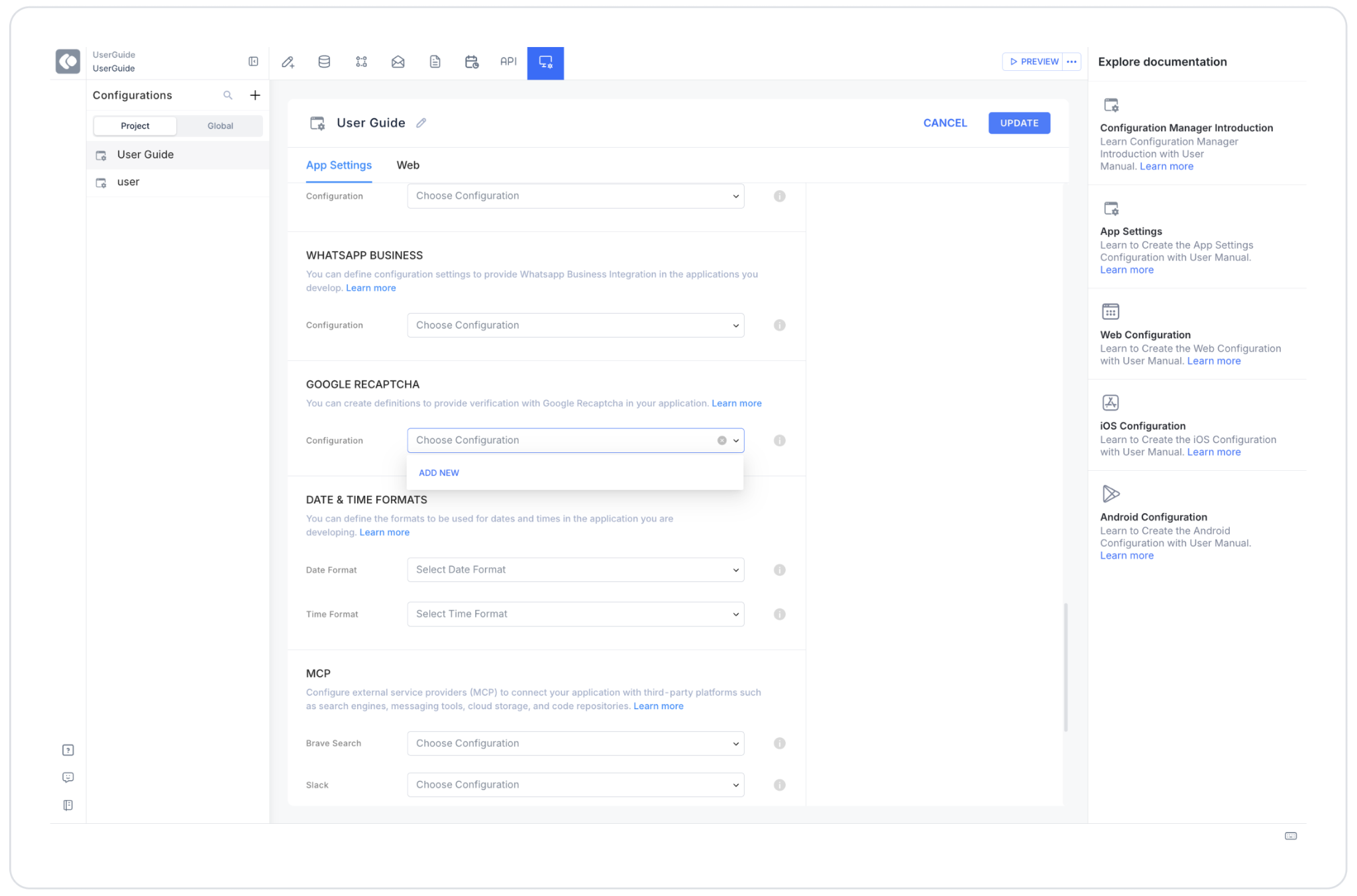This screenshot has height=896, width=1357.
Task: Switch to Global configurations toggle
Action: pyautogui.click(x=220, y=126)
